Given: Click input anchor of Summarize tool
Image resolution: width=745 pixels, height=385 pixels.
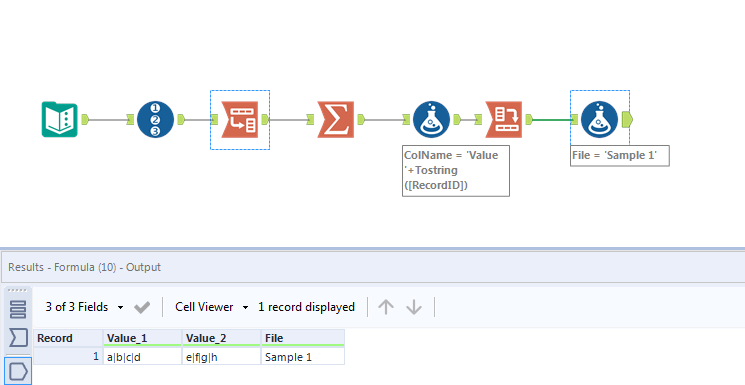Looking at the screenshot, I should click(311, 119).
